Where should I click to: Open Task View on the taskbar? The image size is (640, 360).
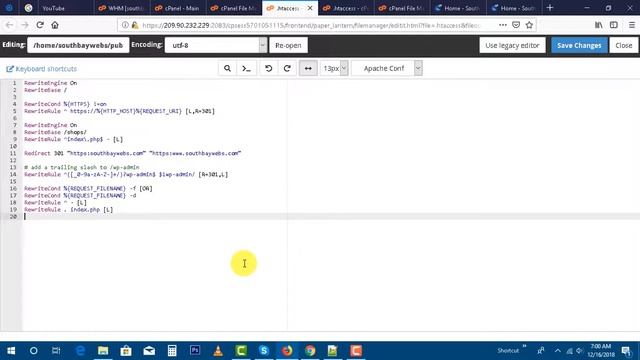coord(56,351)
